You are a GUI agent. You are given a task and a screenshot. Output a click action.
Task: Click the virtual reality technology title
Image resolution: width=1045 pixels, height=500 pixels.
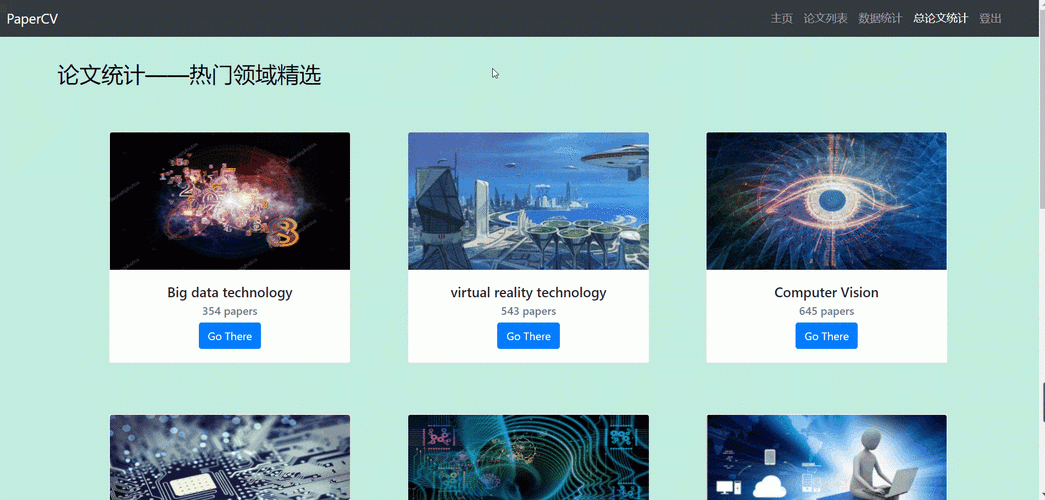pyautogui.click(x=528, y=292)
